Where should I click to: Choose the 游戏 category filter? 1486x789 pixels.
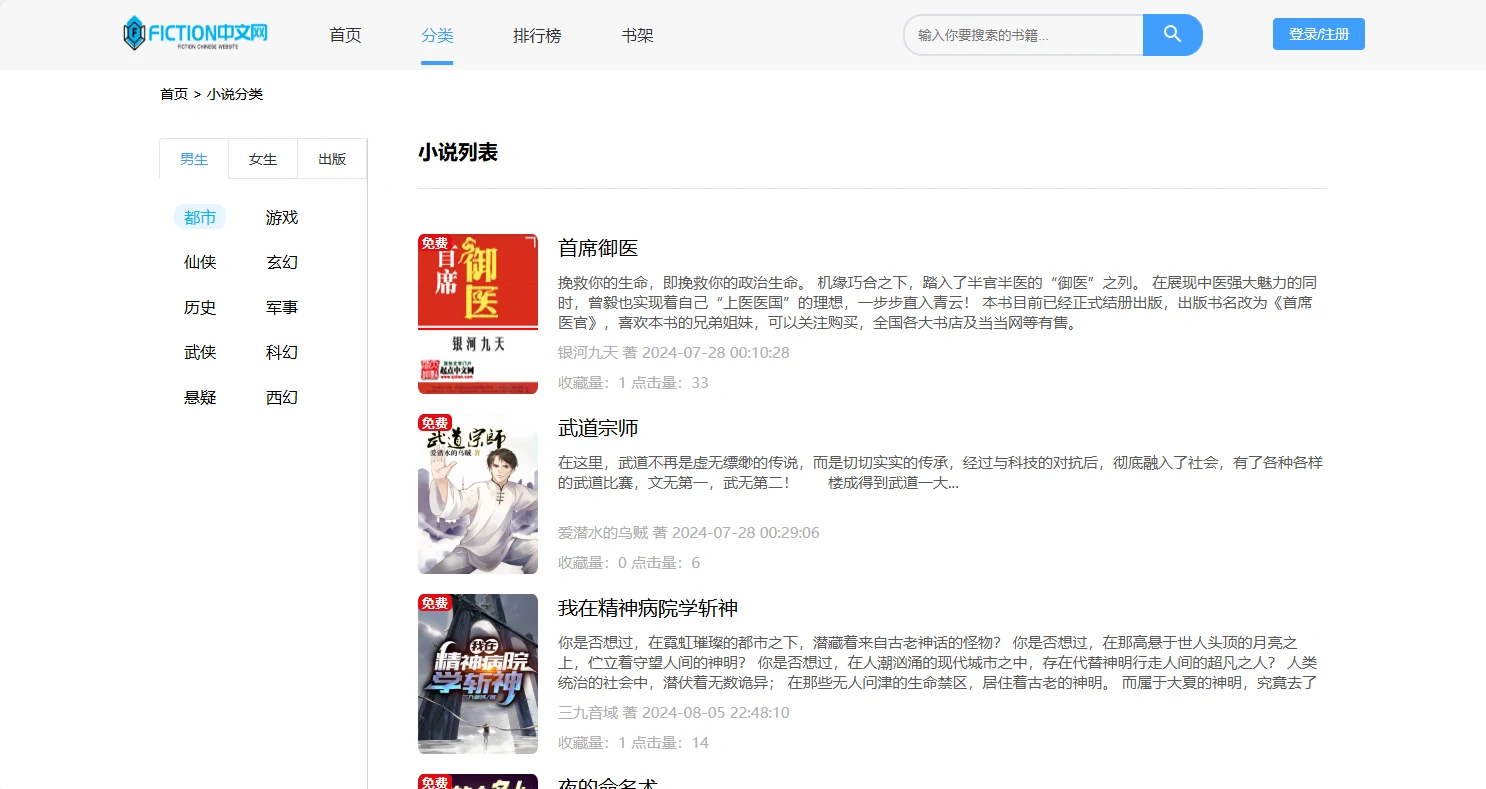(x=282, y=218)
